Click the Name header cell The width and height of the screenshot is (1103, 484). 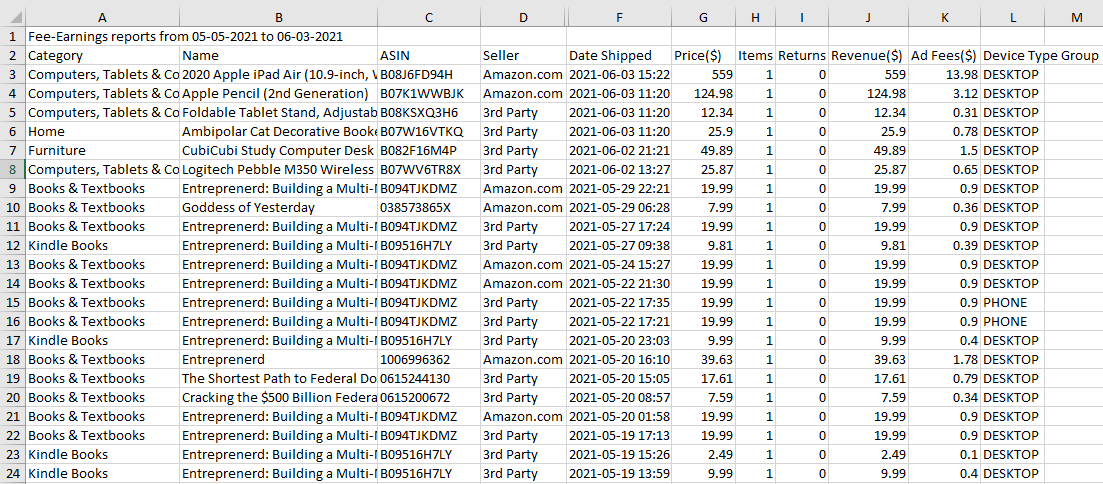pos(279,56)
